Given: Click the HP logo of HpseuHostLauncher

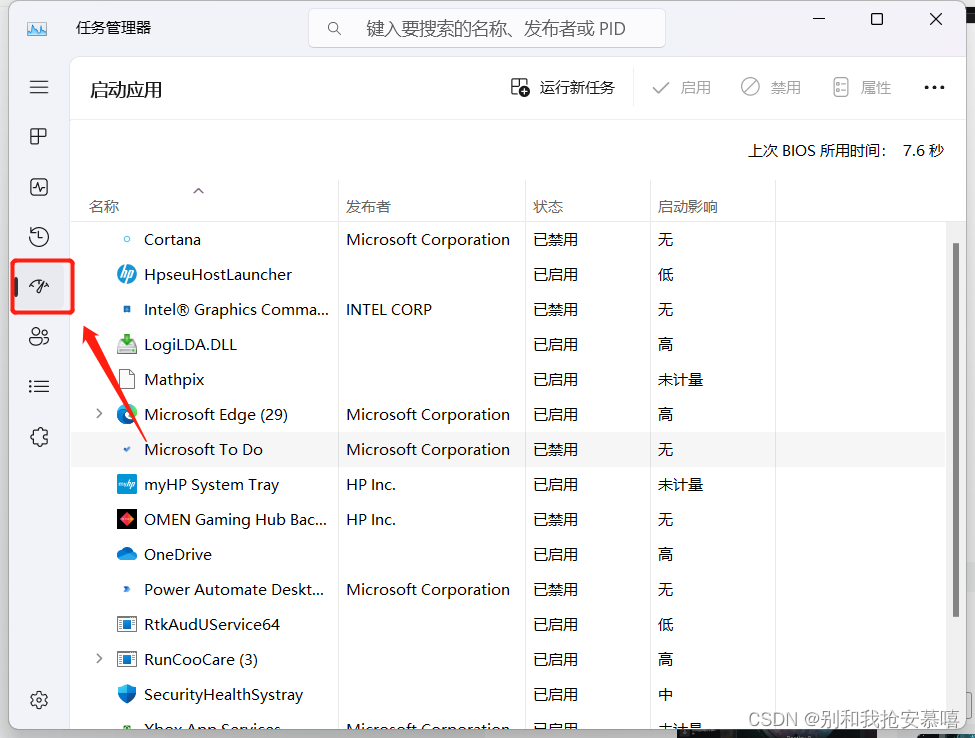Looking at the screenshot, I should [x=127, y=274].
